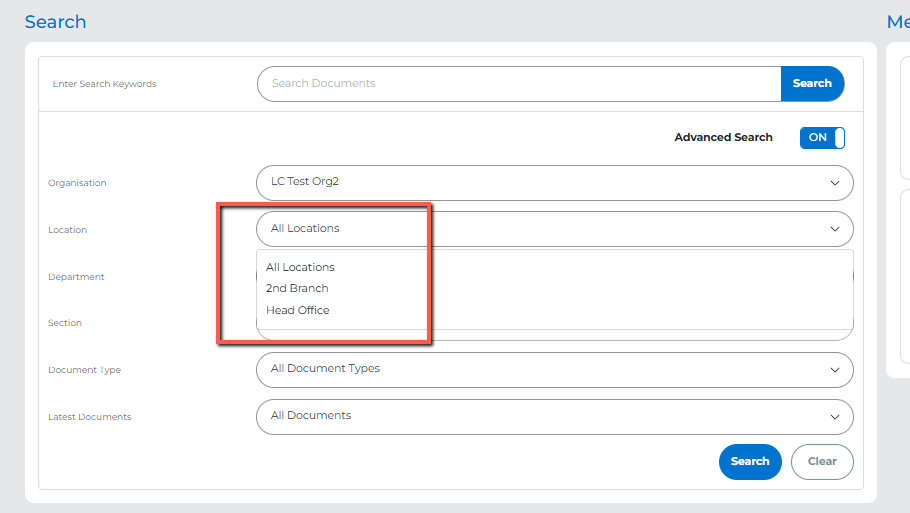This screenshot has height=513, width=910.
Task: Click the Clear button
Action: tap(822, 462)
